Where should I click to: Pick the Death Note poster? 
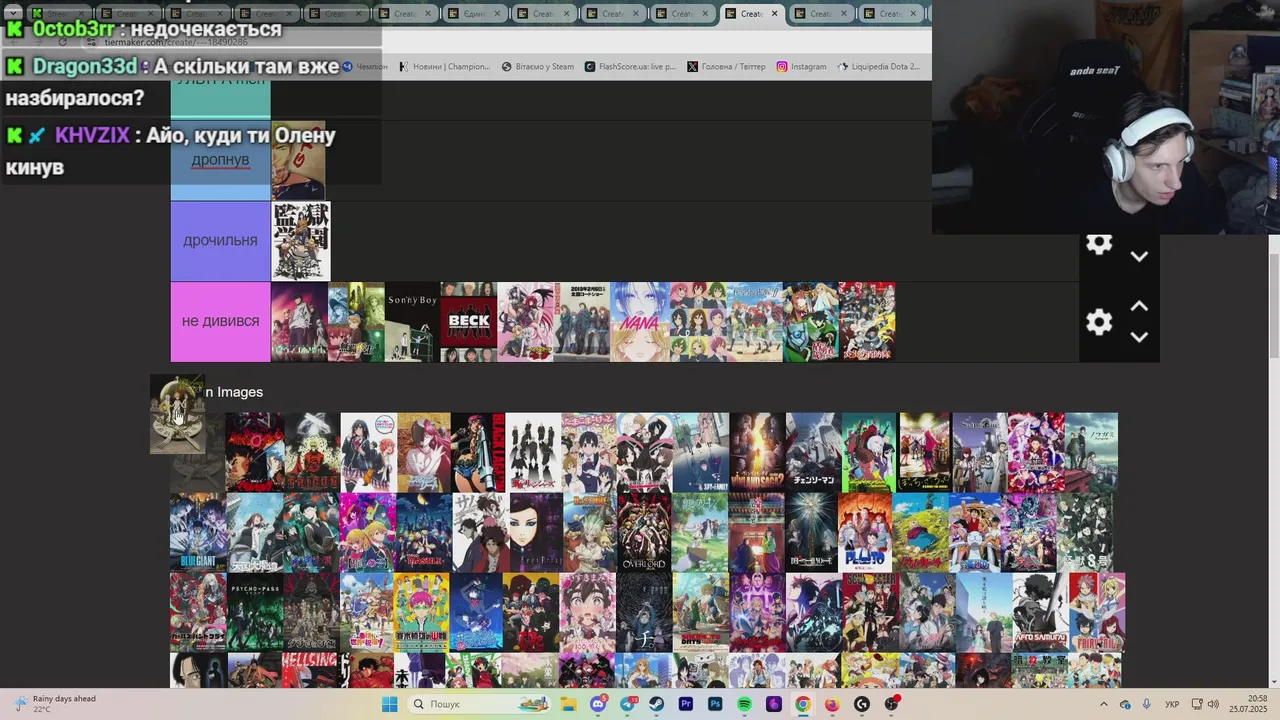click(811, 532)
